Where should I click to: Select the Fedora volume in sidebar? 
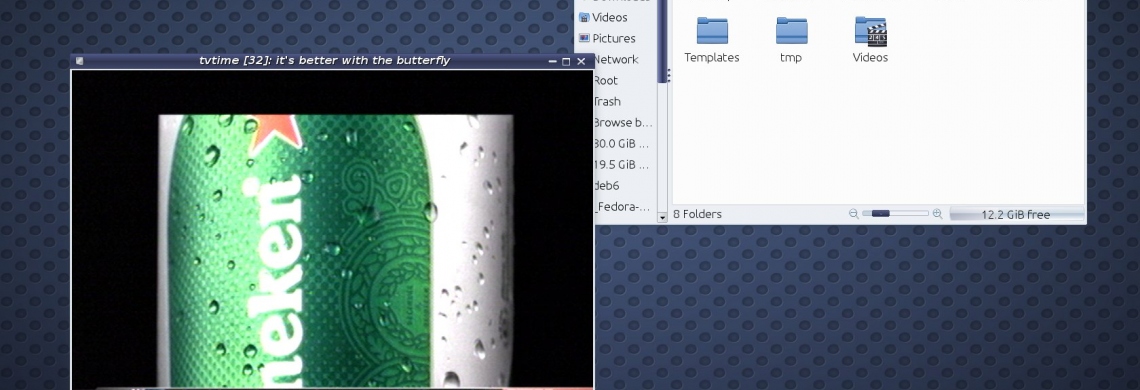coord(622,207)
